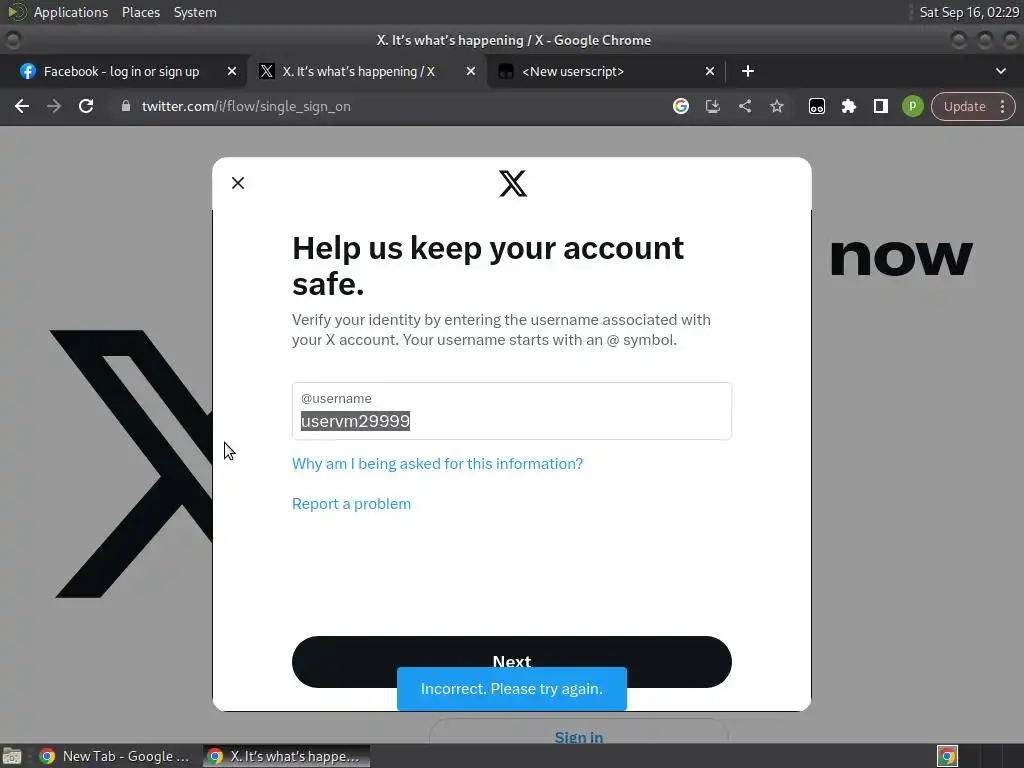Close the New userscript tab
Screen dimensions: 1024x768
point(710,71)
